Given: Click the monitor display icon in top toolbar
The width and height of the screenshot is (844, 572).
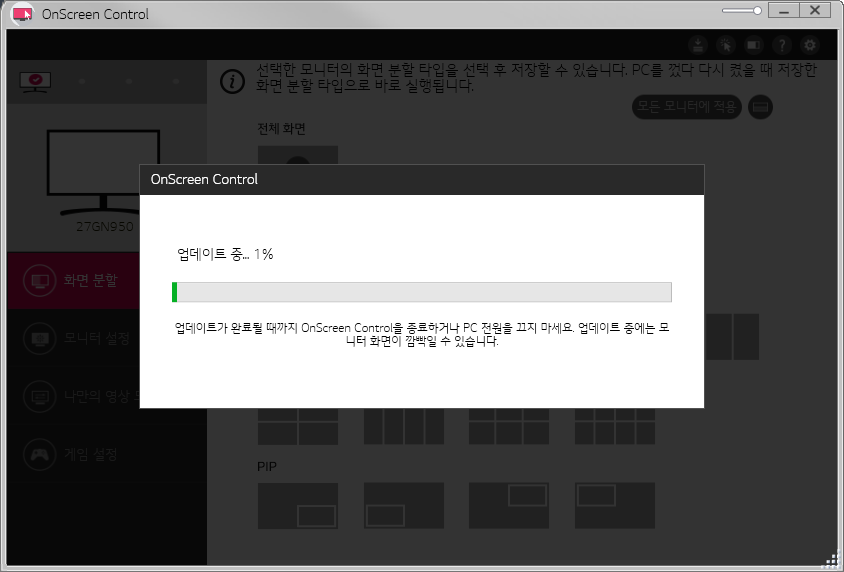Looking at the screenshot, I should point(754,45).
